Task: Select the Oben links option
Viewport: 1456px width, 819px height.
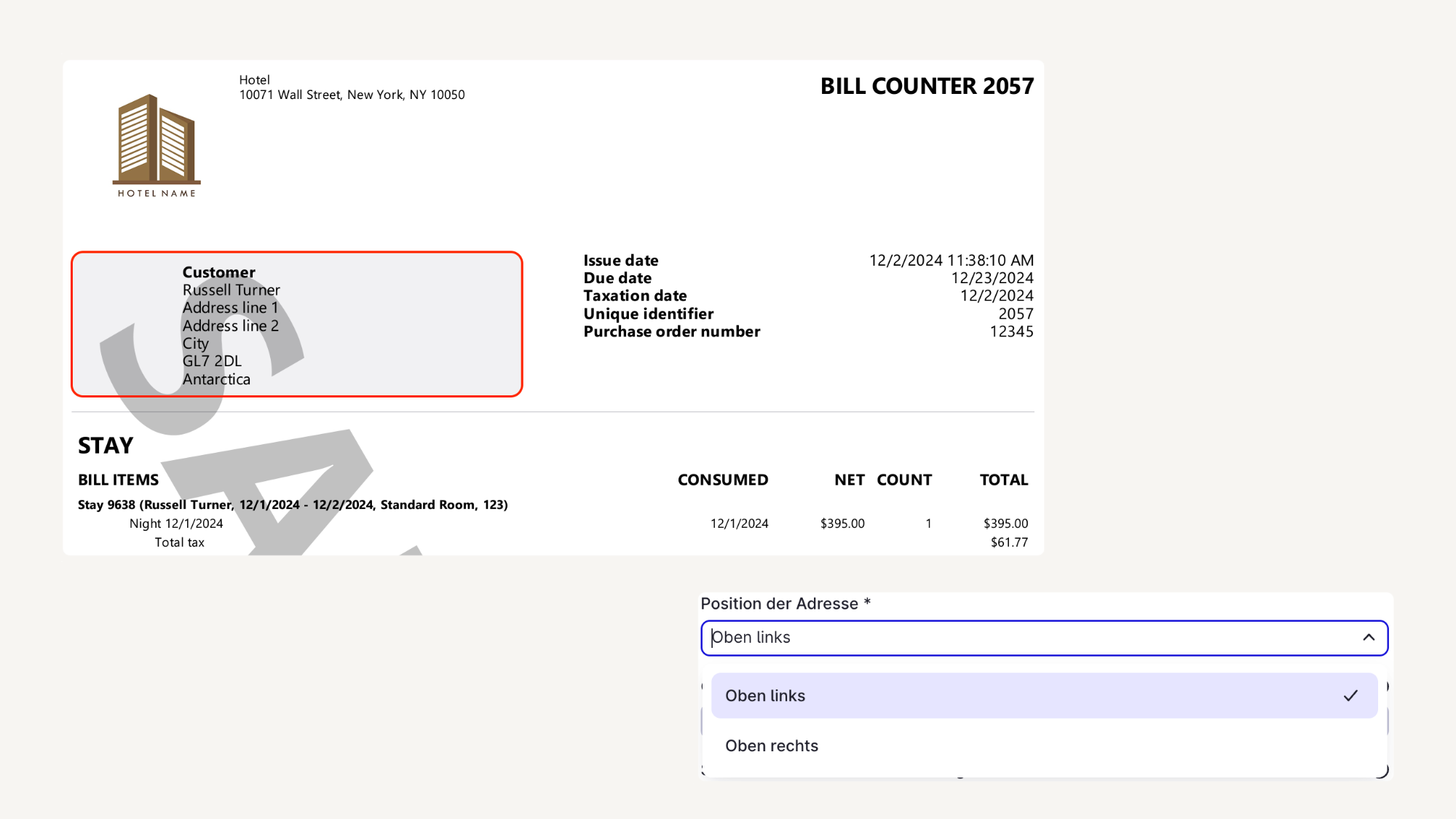Action: 765,696
